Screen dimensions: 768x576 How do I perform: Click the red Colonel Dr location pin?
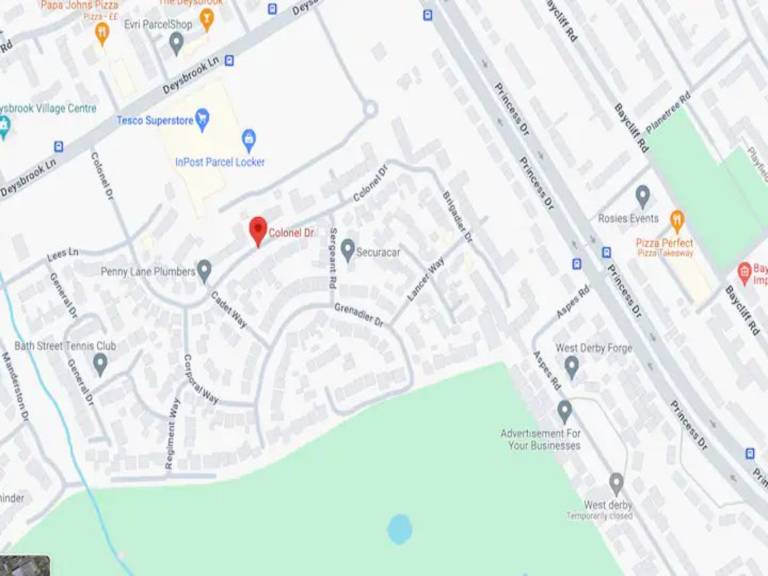pyautogui.click(x=258, y=231)
